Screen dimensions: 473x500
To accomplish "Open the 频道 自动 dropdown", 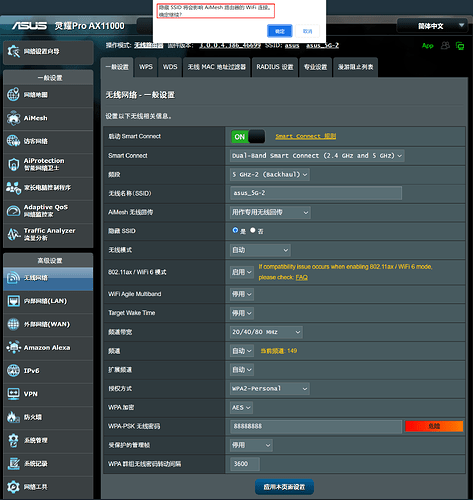I will click(242, 351).
